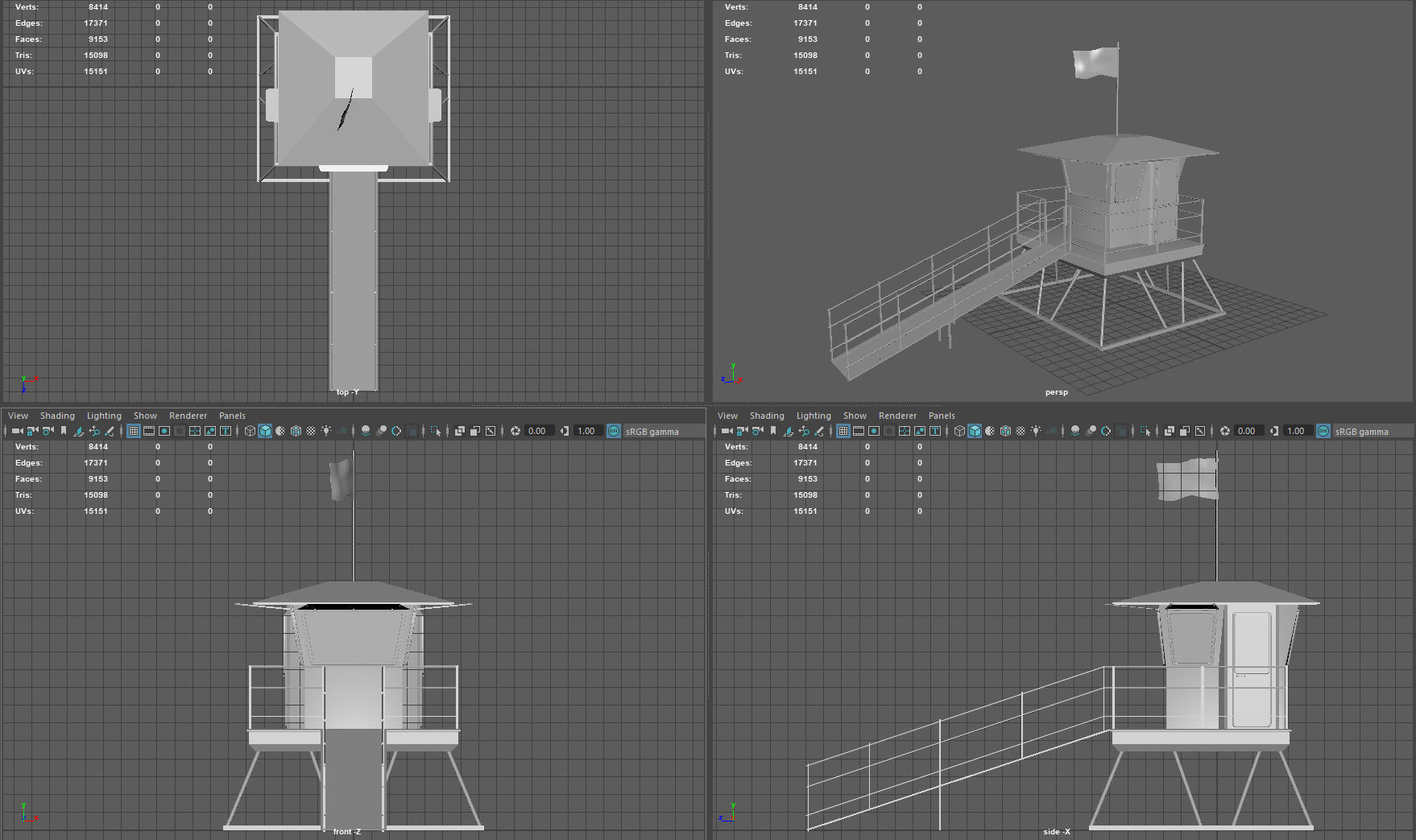Toggle the Grid display in side -X panel
This screenshot has width=1416, height=840.
(x=843, y=431)
